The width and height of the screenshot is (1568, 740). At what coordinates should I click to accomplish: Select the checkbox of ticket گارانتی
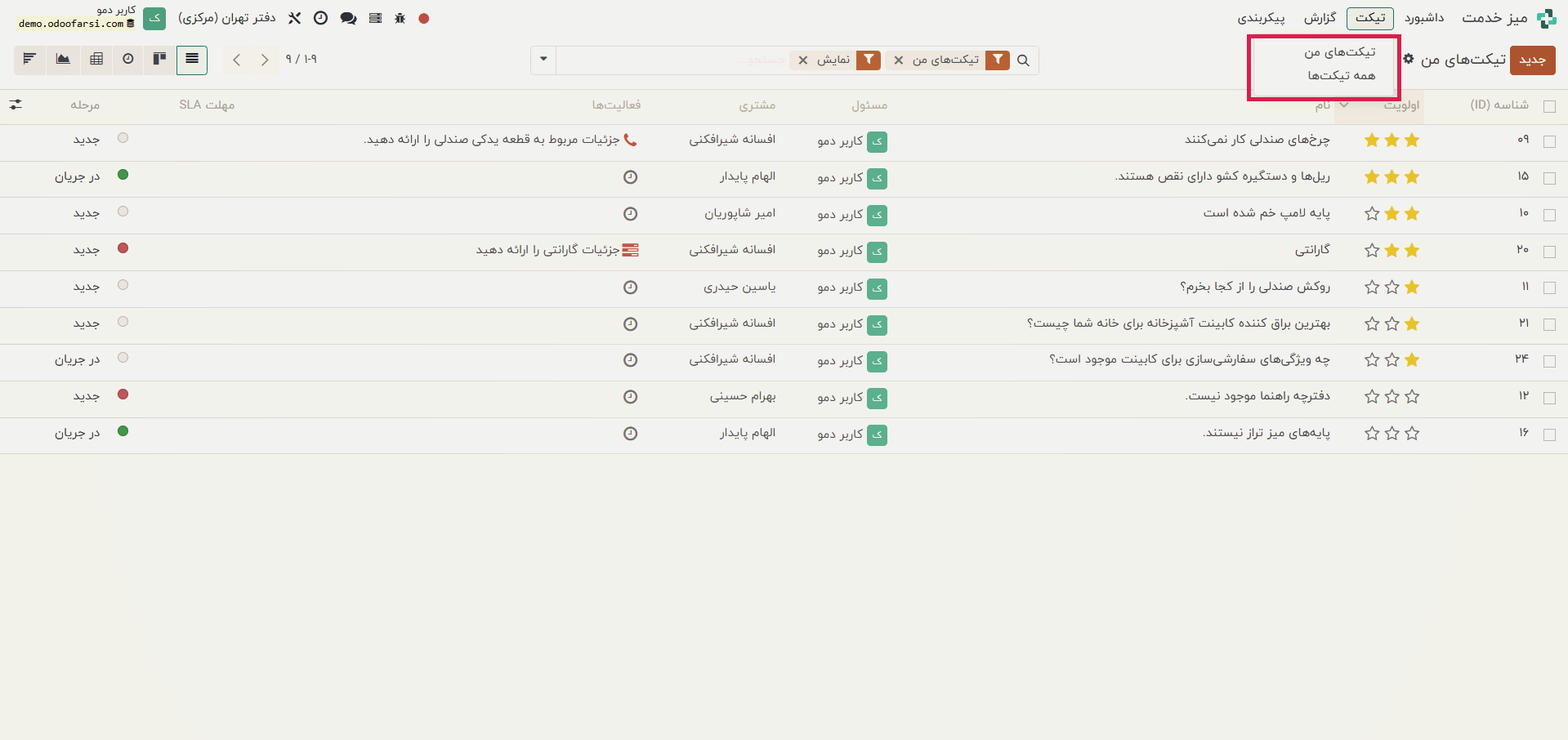click(x=1551, y=252)
